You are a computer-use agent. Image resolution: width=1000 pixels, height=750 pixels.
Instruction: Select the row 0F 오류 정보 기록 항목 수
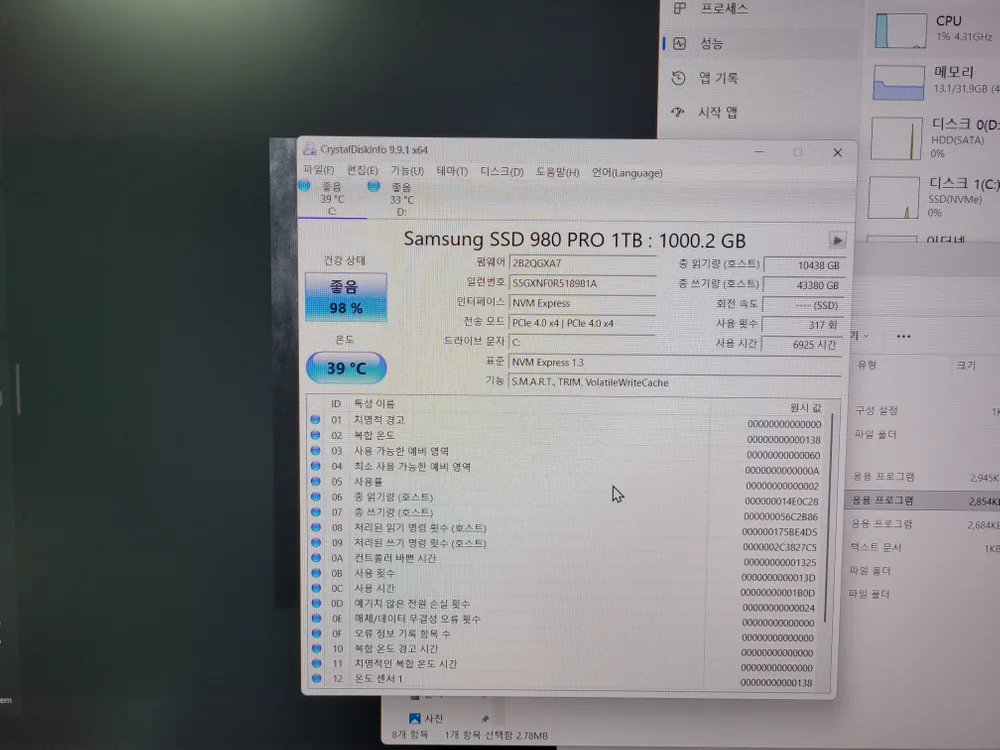tap(566, 635)
